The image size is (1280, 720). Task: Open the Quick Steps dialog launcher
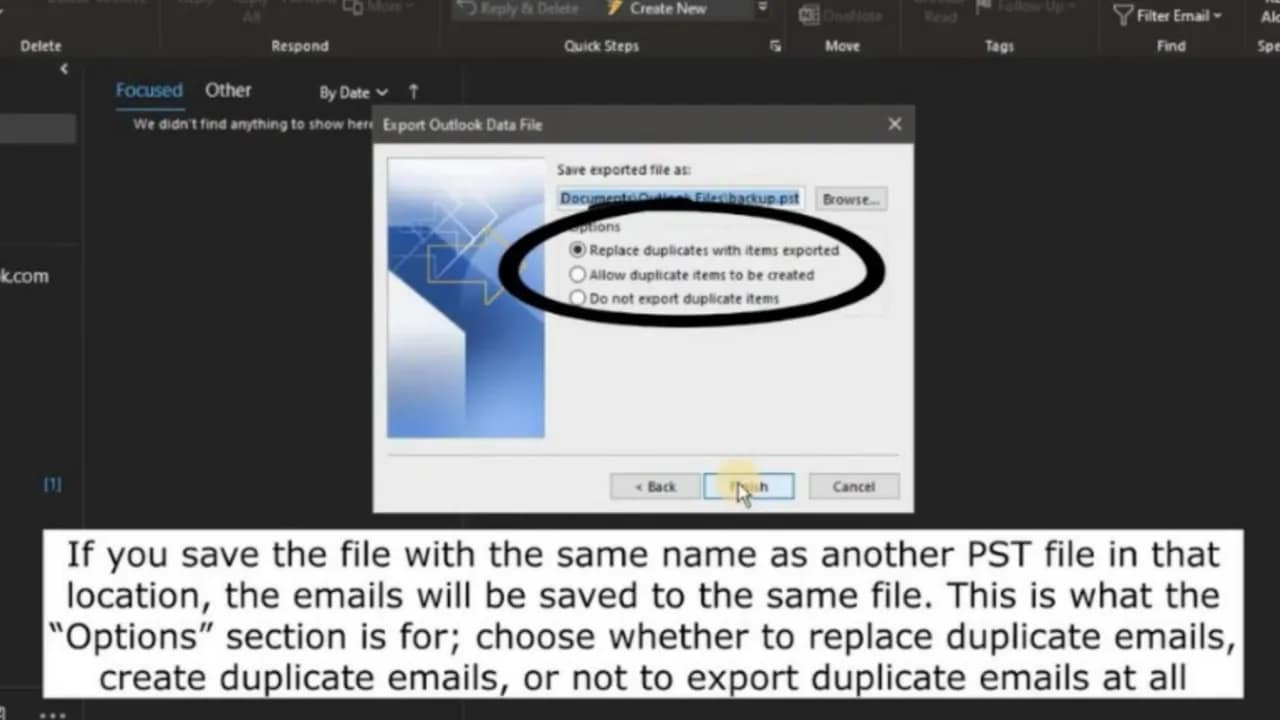[x=775, y=46]
